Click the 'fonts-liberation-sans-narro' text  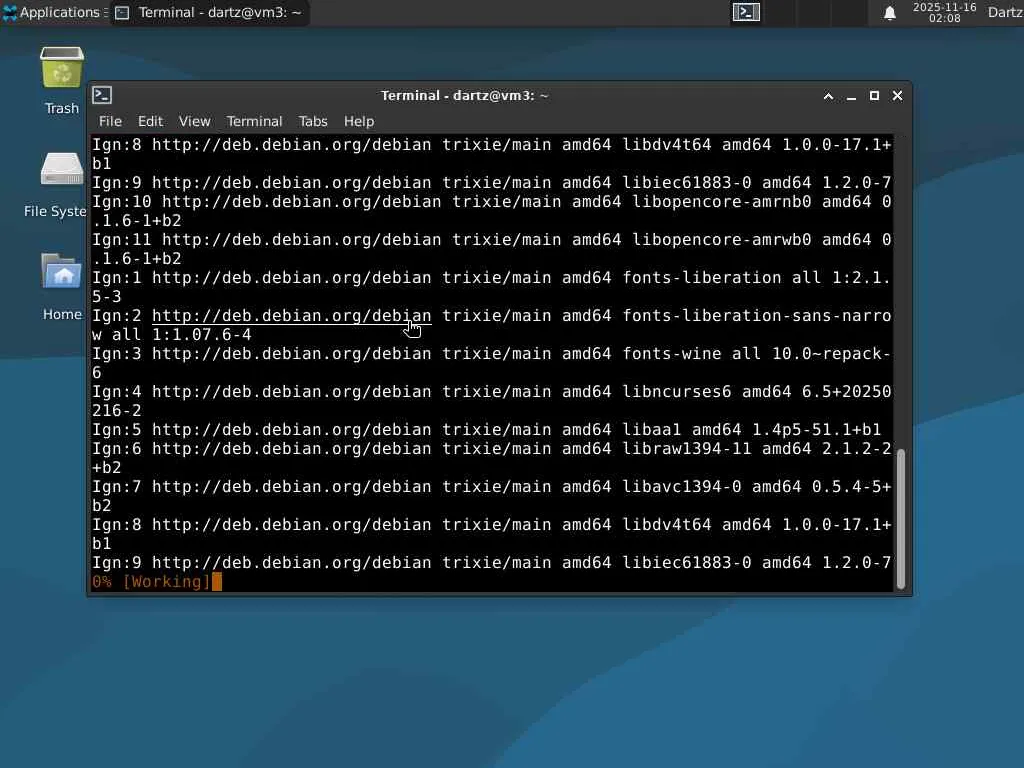757,315
